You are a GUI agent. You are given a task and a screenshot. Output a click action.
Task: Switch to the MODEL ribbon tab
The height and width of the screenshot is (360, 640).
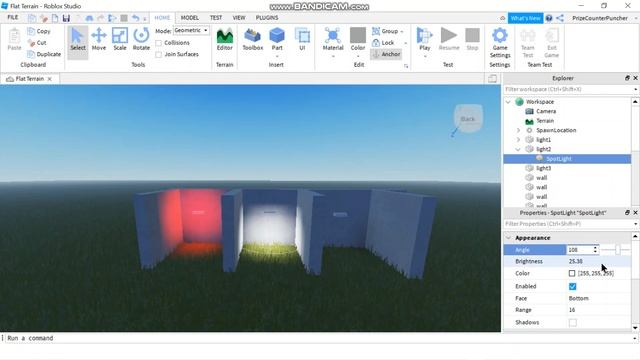point(190,18)
